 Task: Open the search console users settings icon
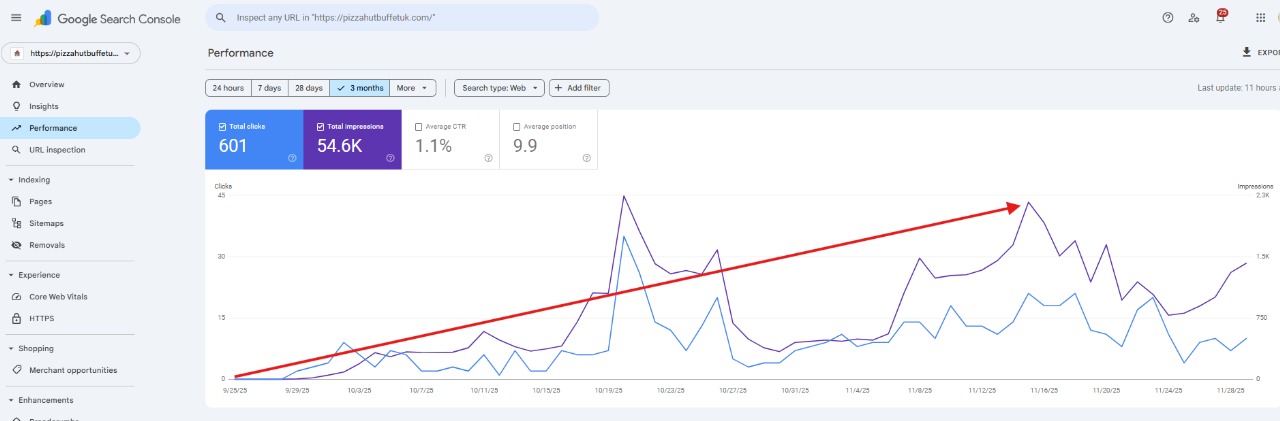click(1194, 18)
